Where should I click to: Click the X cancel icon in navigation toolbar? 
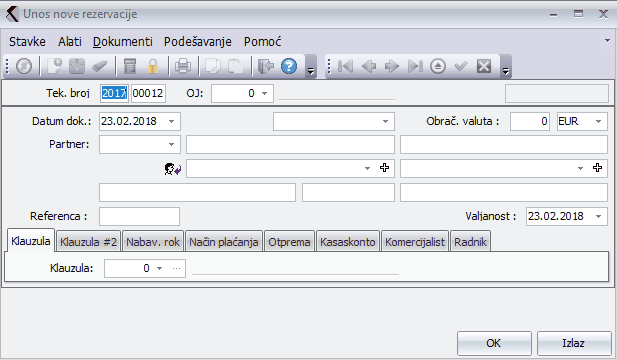(x=484, y=66)
